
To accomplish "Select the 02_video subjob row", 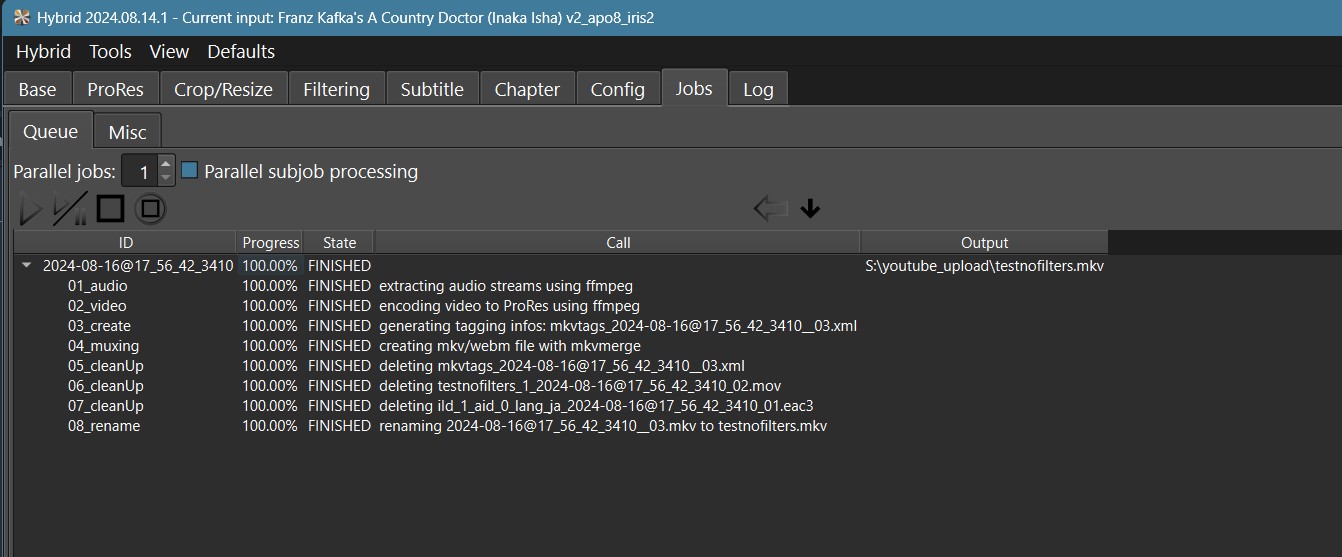I will pos(97,306).
